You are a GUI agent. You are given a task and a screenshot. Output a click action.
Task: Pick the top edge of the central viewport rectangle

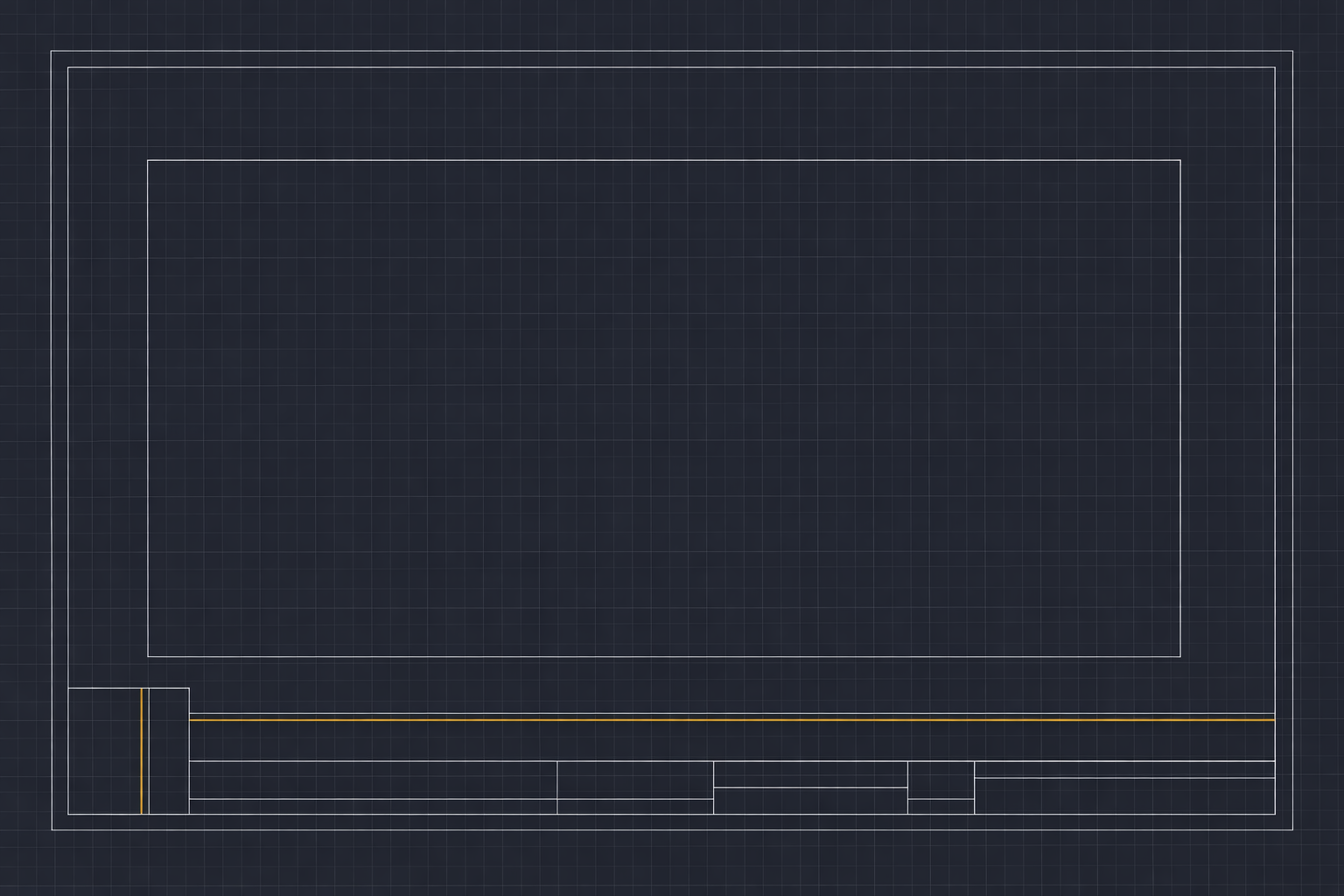(663, 160)
